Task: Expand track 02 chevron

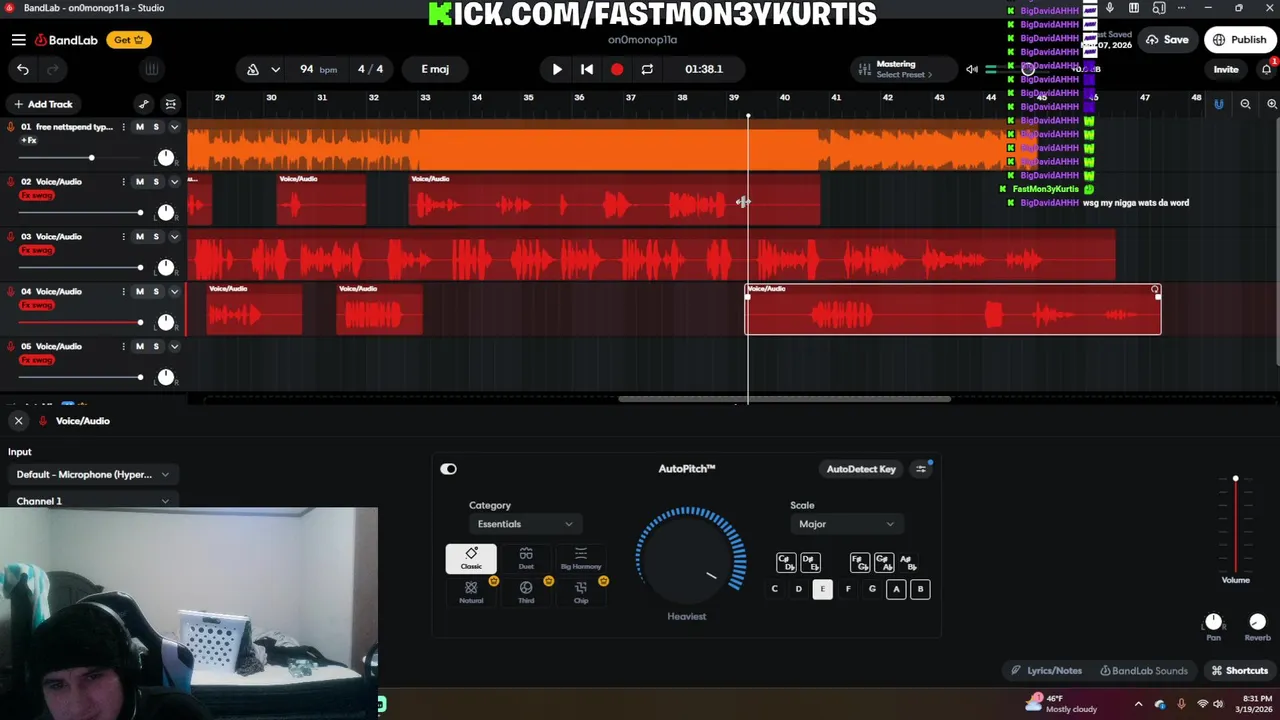Action: [x=174, y=182]
